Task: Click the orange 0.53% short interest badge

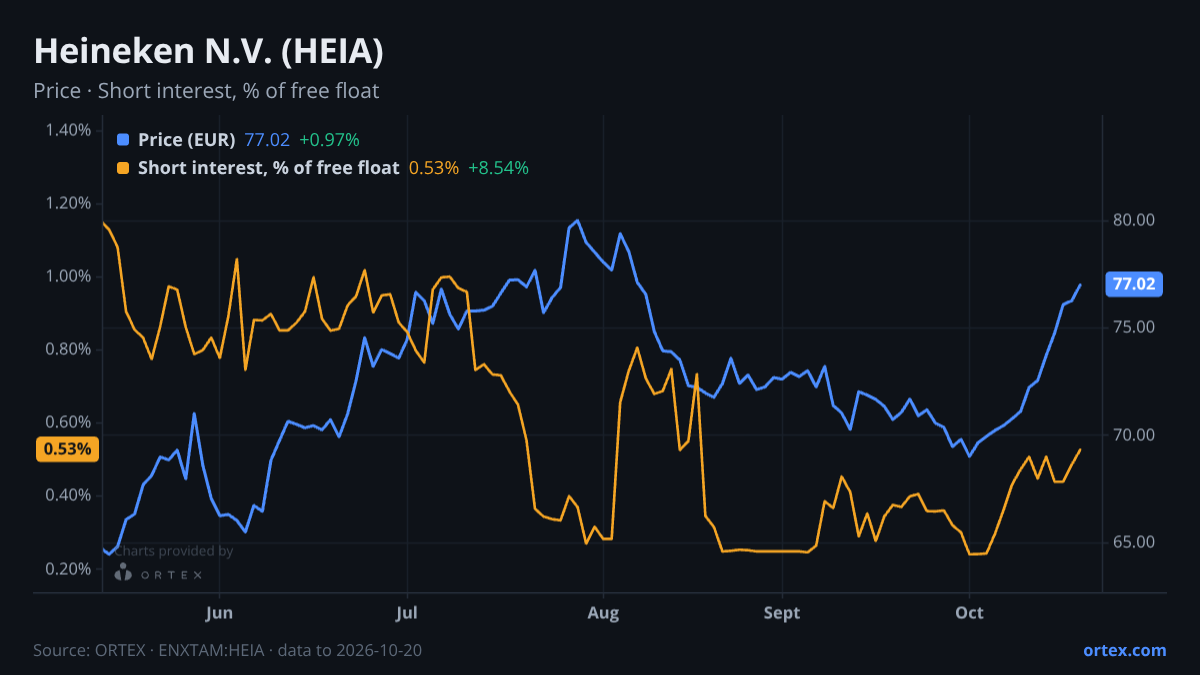Action: point(68,449)
